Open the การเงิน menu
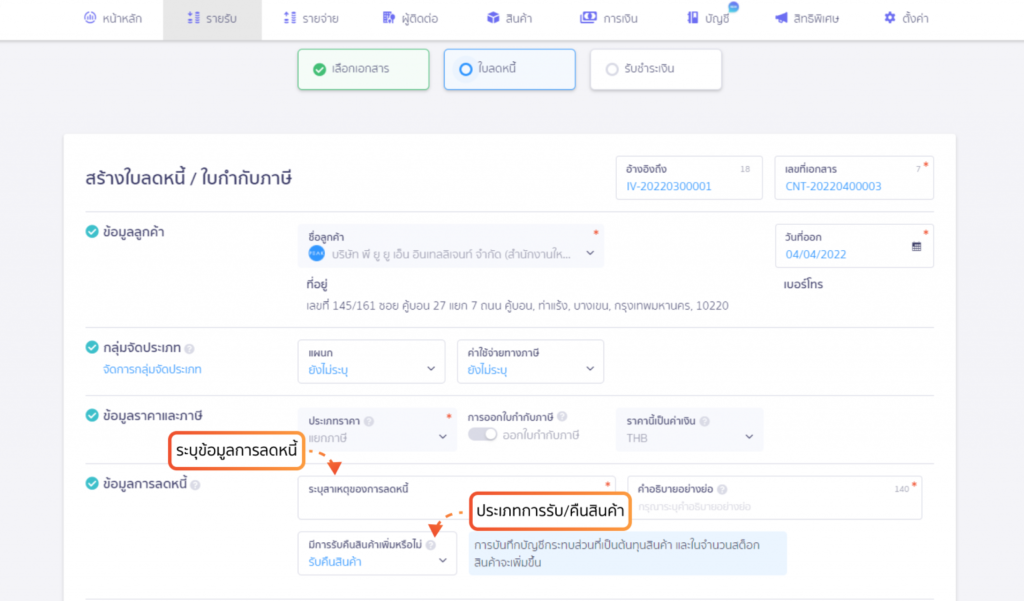1024x601 pixels. tap(609, 18)
